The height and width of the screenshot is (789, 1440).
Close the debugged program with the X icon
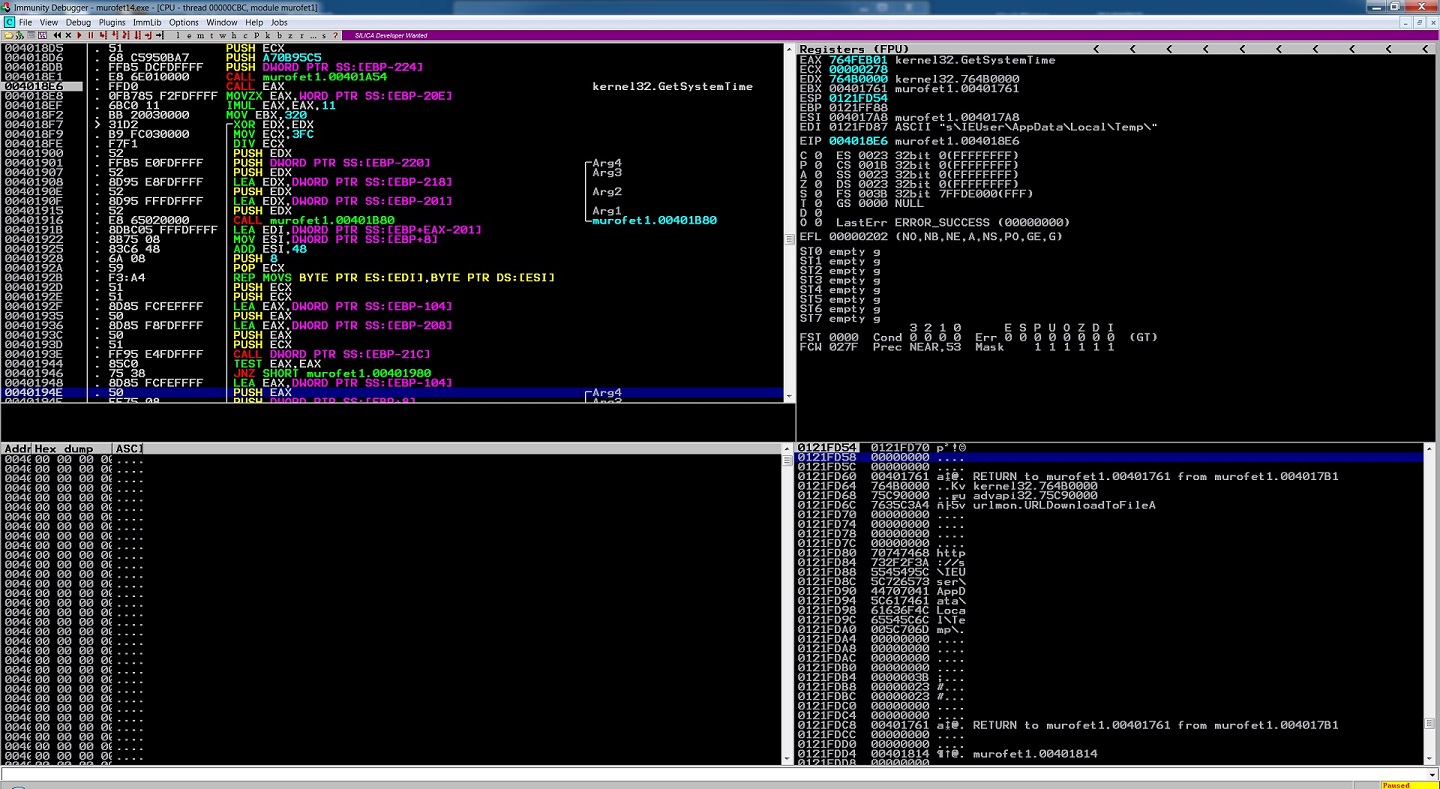tap(68, 35)
